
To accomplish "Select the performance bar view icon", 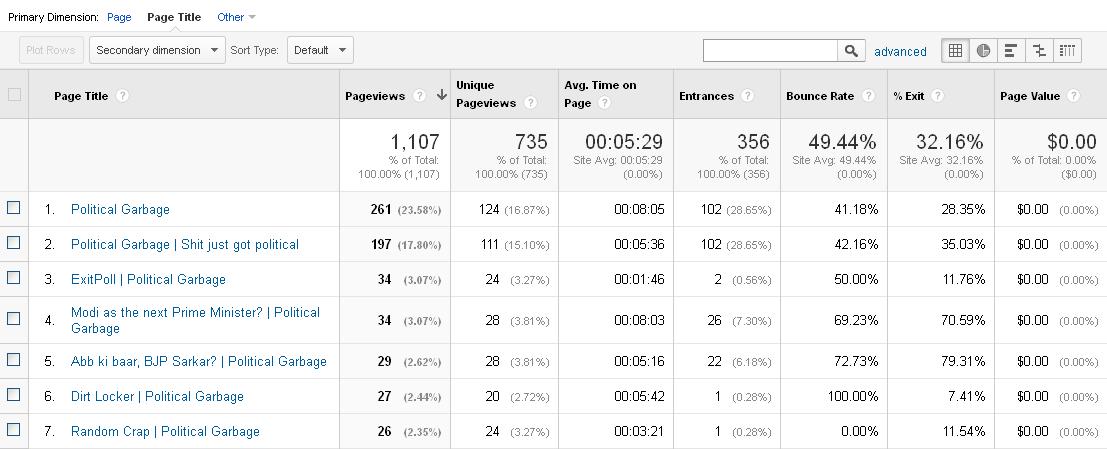I will (x=1011, y=51).
